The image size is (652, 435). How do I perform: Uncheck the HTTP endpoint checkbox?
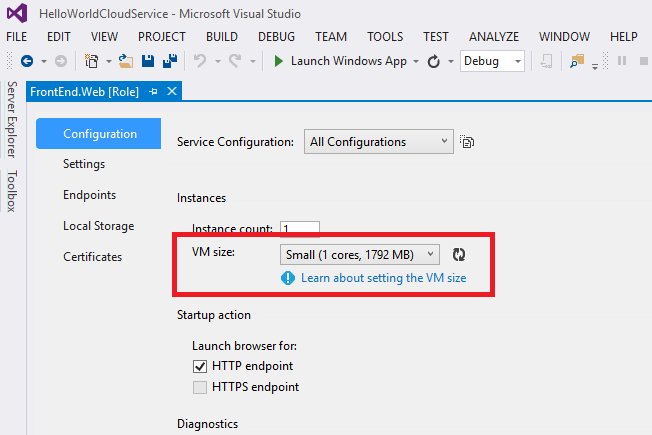click(x=200, y=366)
